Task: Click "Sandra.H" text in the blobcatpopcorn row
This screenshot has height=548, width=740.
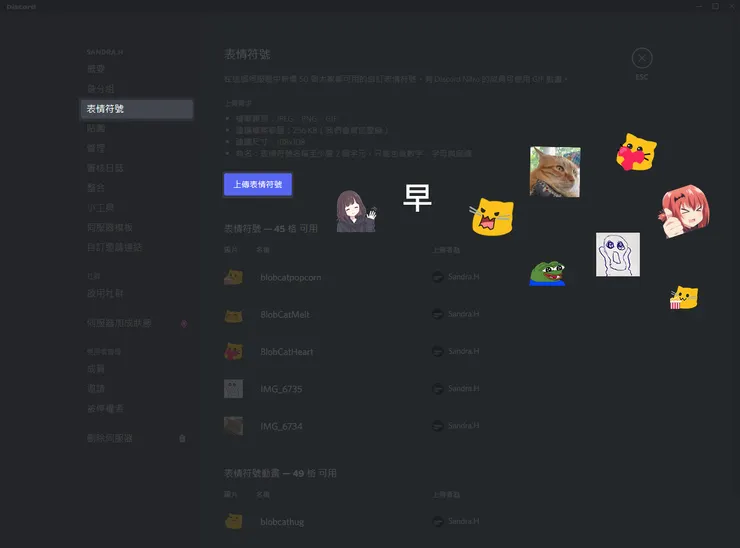Action: point(463,277)
